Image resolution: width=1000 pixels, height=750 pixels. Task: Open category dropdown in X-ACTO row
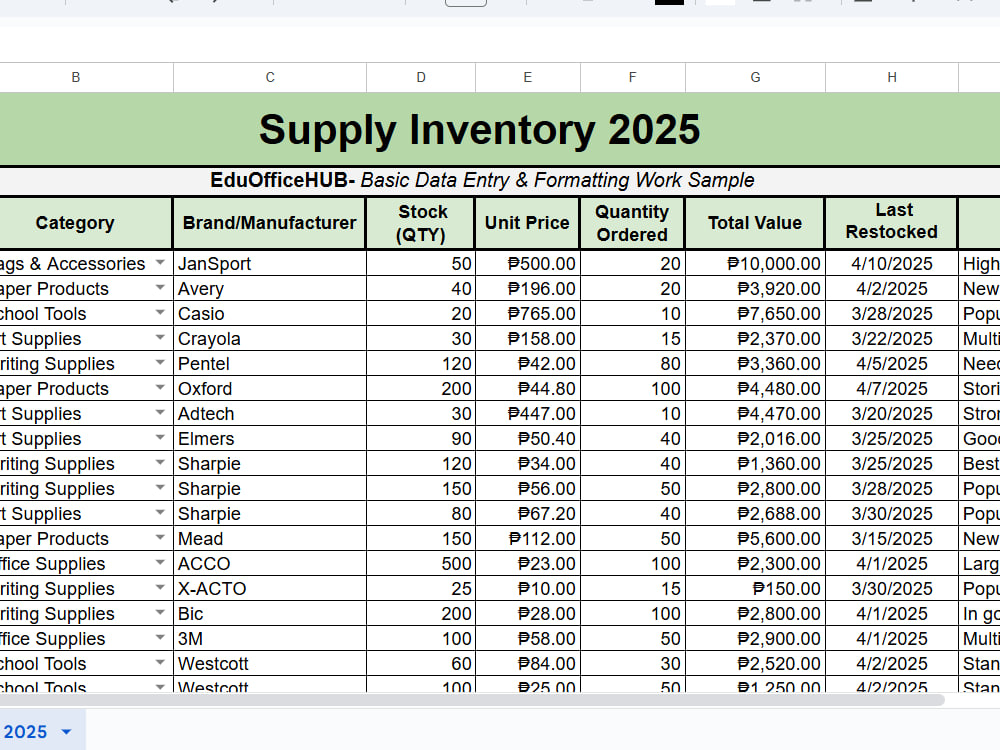click(160, 587)
